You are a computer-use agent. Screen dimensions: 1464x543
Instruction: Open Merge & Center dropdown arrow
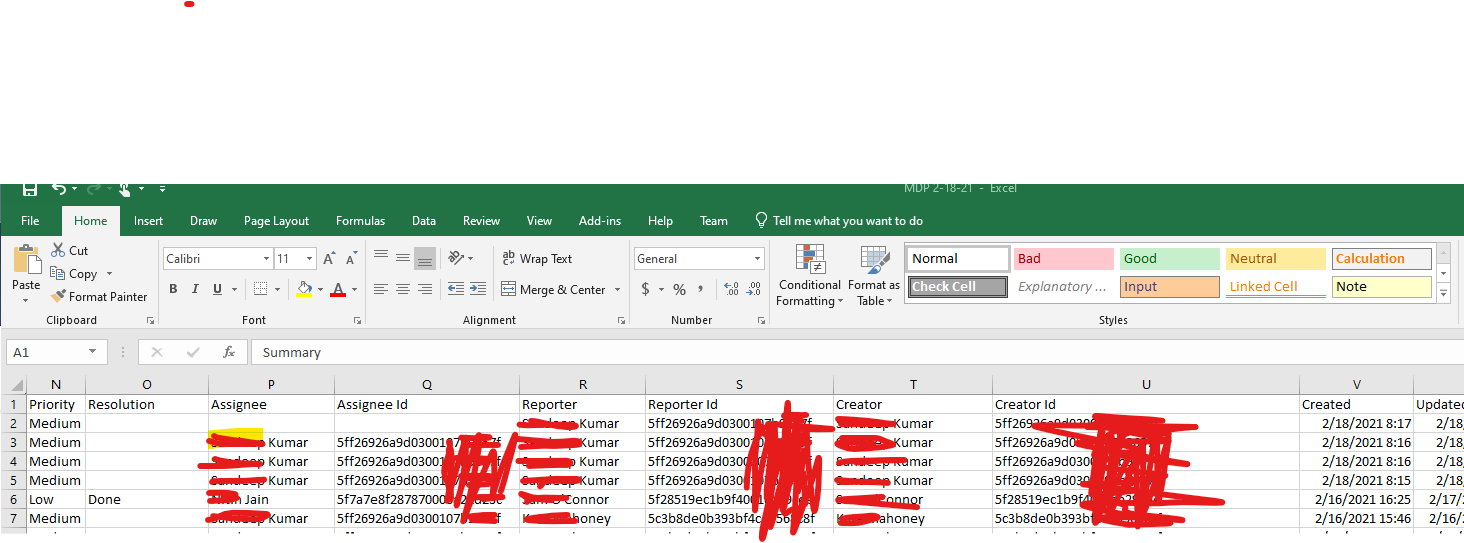(618, 290)
